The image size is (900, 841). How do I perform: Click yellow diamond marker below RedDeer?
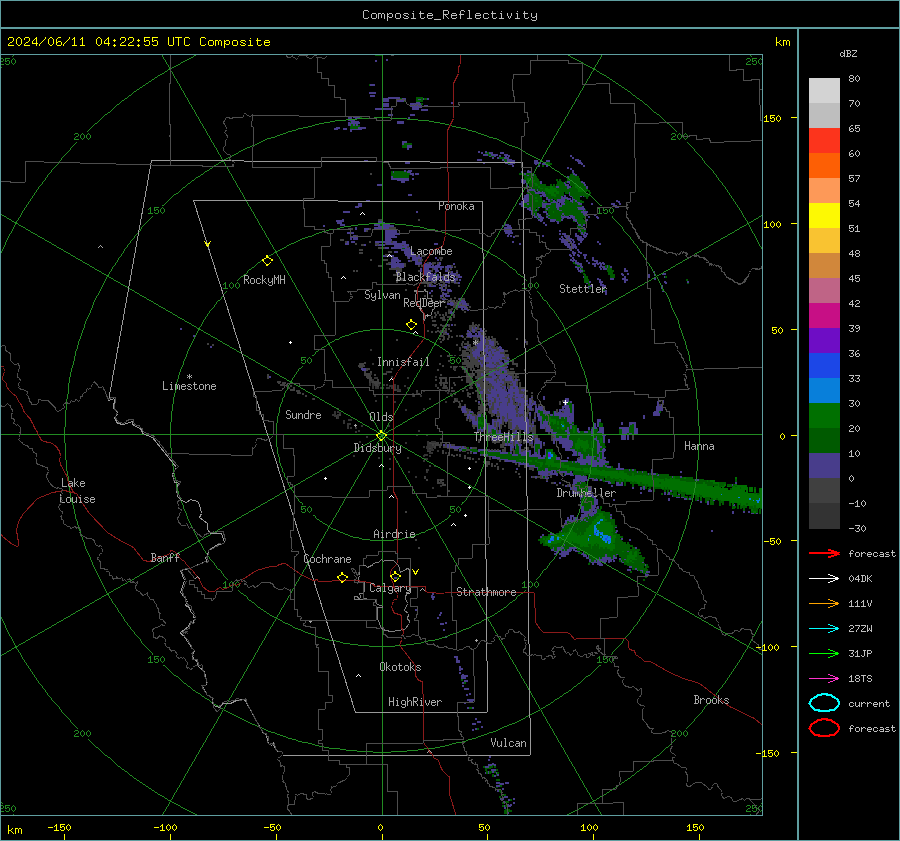(x=411, y=325)
